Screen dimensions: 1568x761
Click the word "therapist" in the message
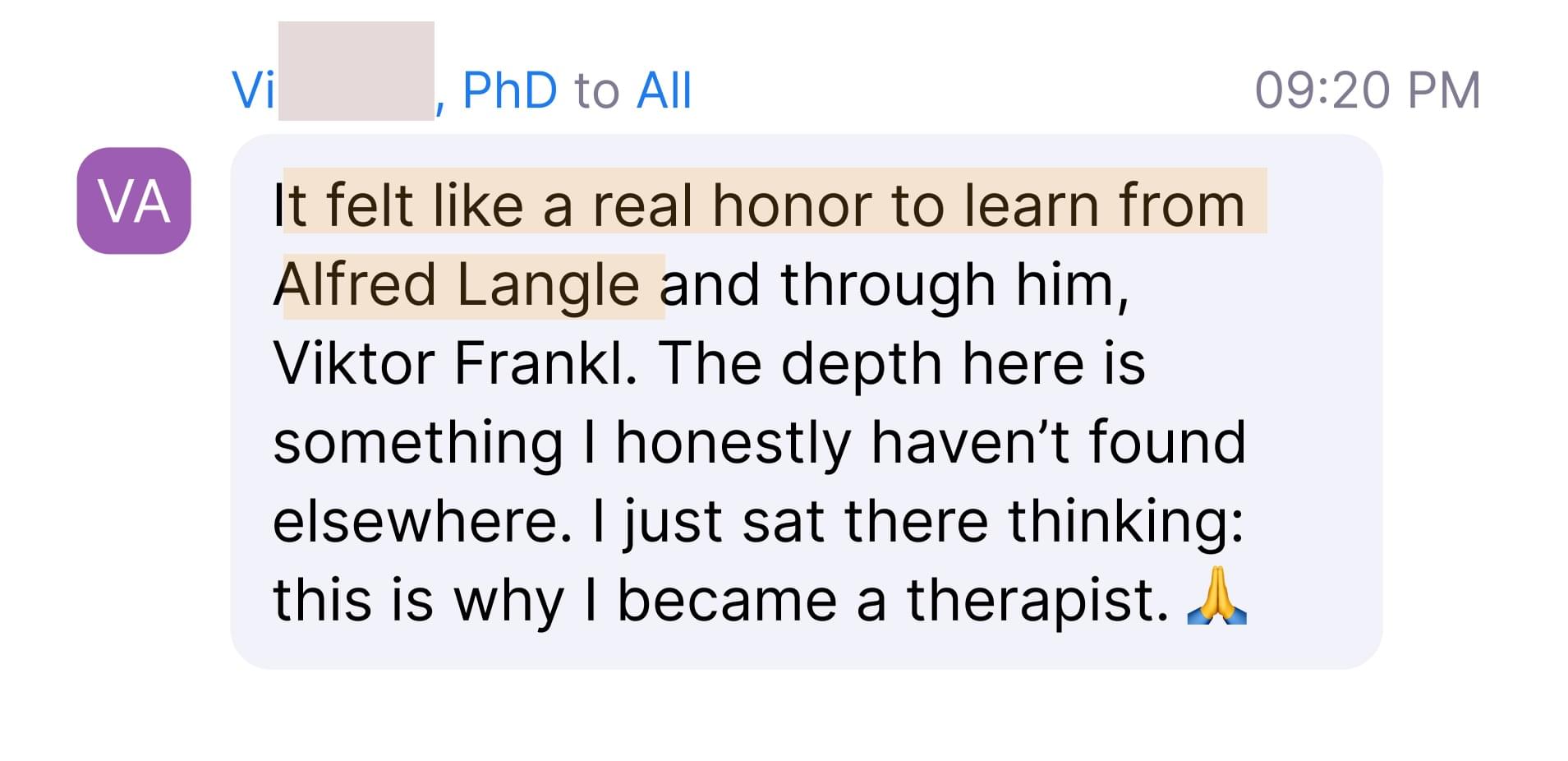pos(1037,600)
